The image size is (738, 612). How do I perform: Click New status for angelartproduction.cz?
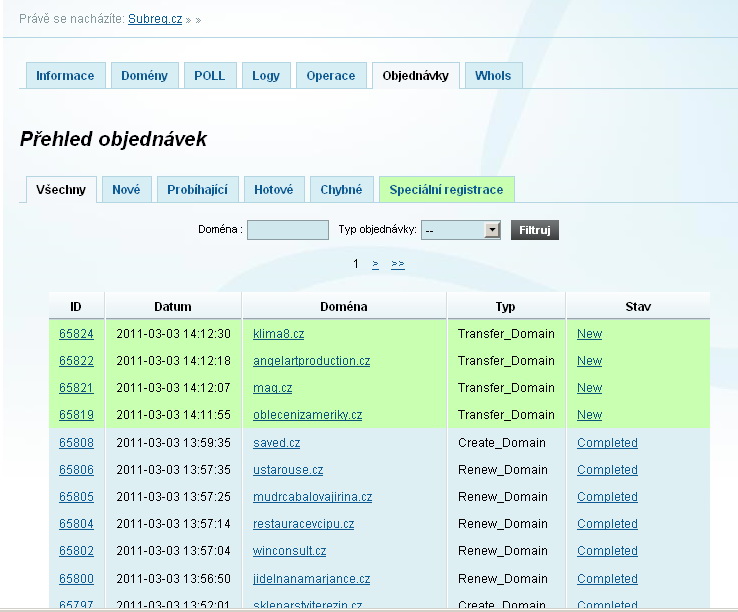point(589,361)
